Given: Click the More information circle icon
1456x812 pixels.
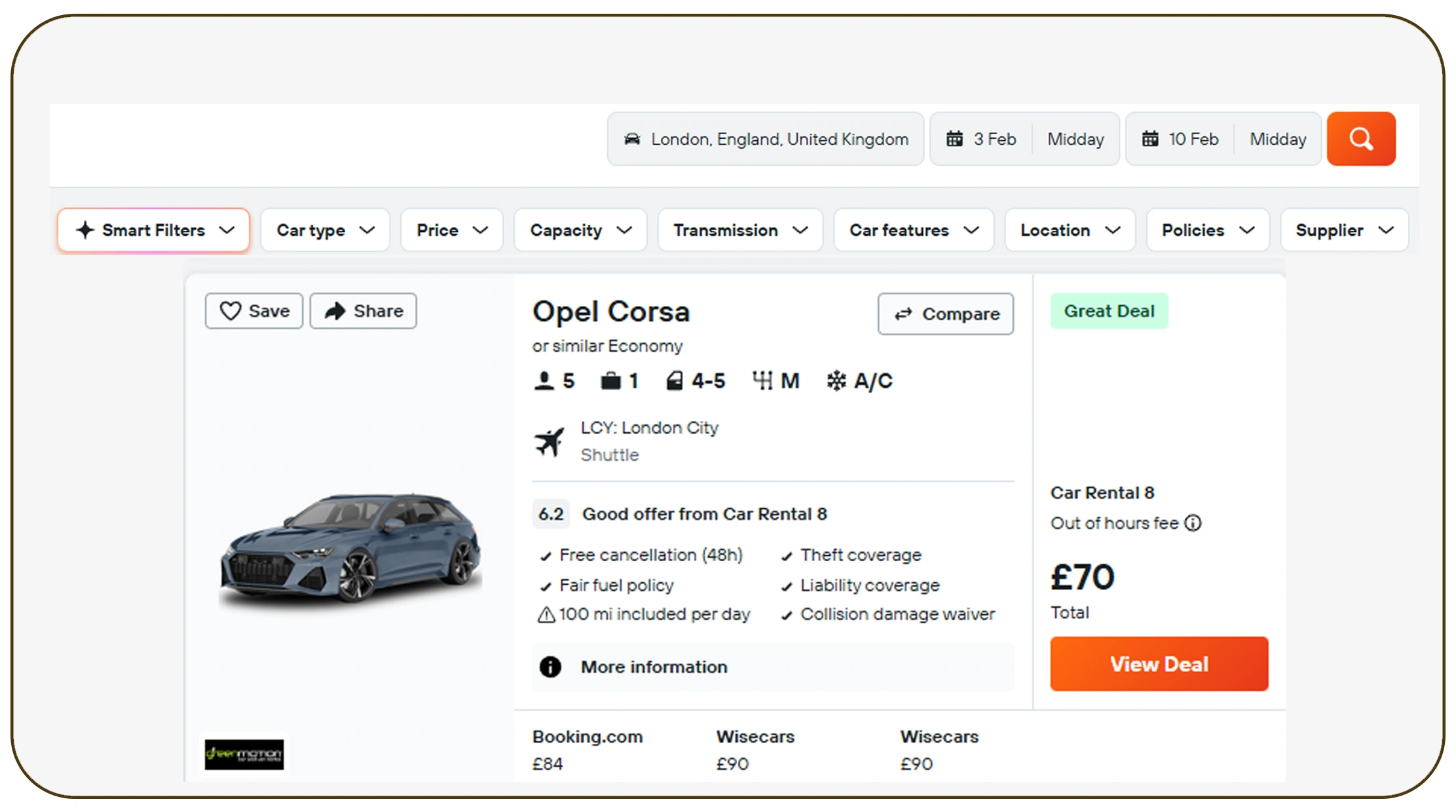Looking at the screenshot, I should [550, 667].
